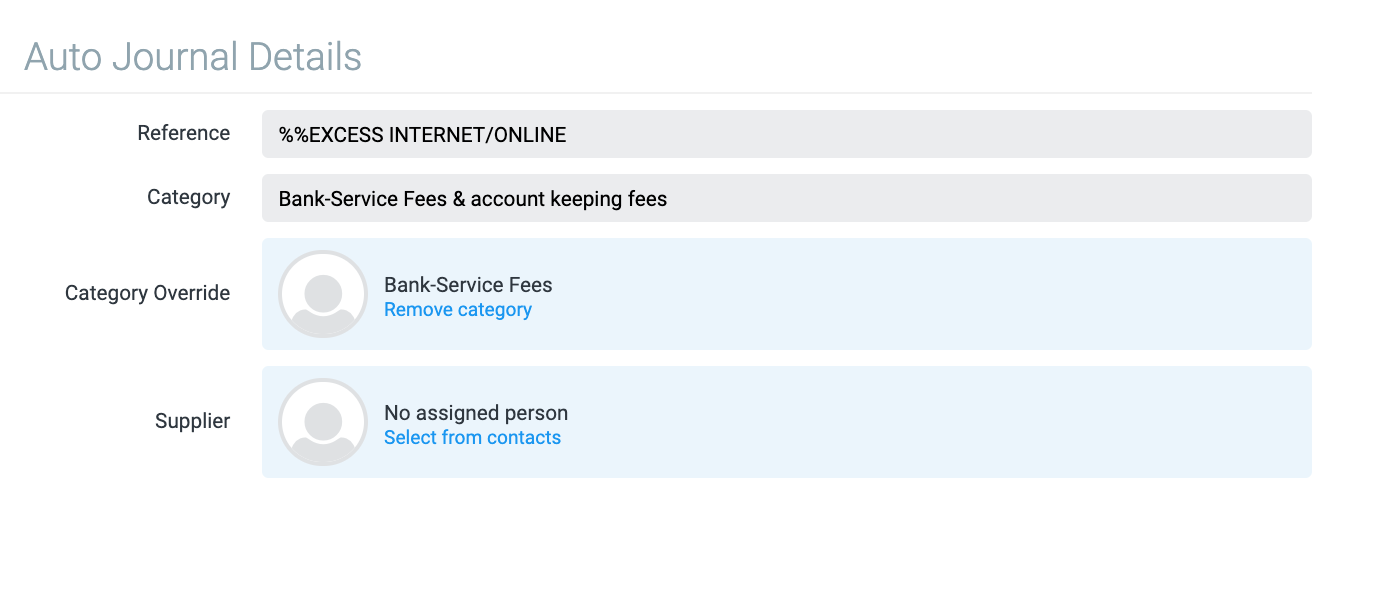Focus the Reference input field
1386x600 pixels.
click(786, 134)
